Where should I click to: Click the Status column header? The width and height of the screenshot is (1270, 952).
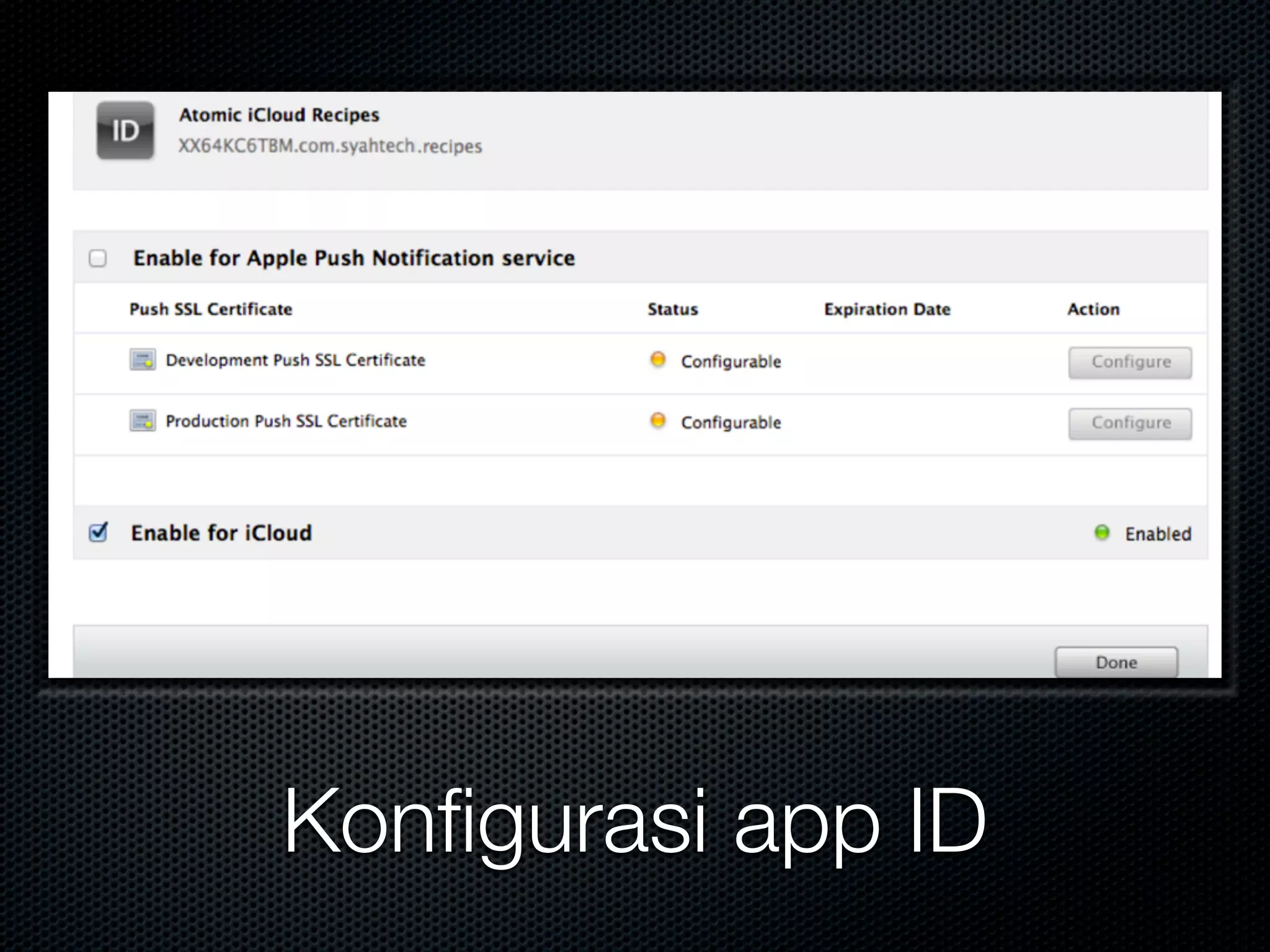[x=673, y=309]
